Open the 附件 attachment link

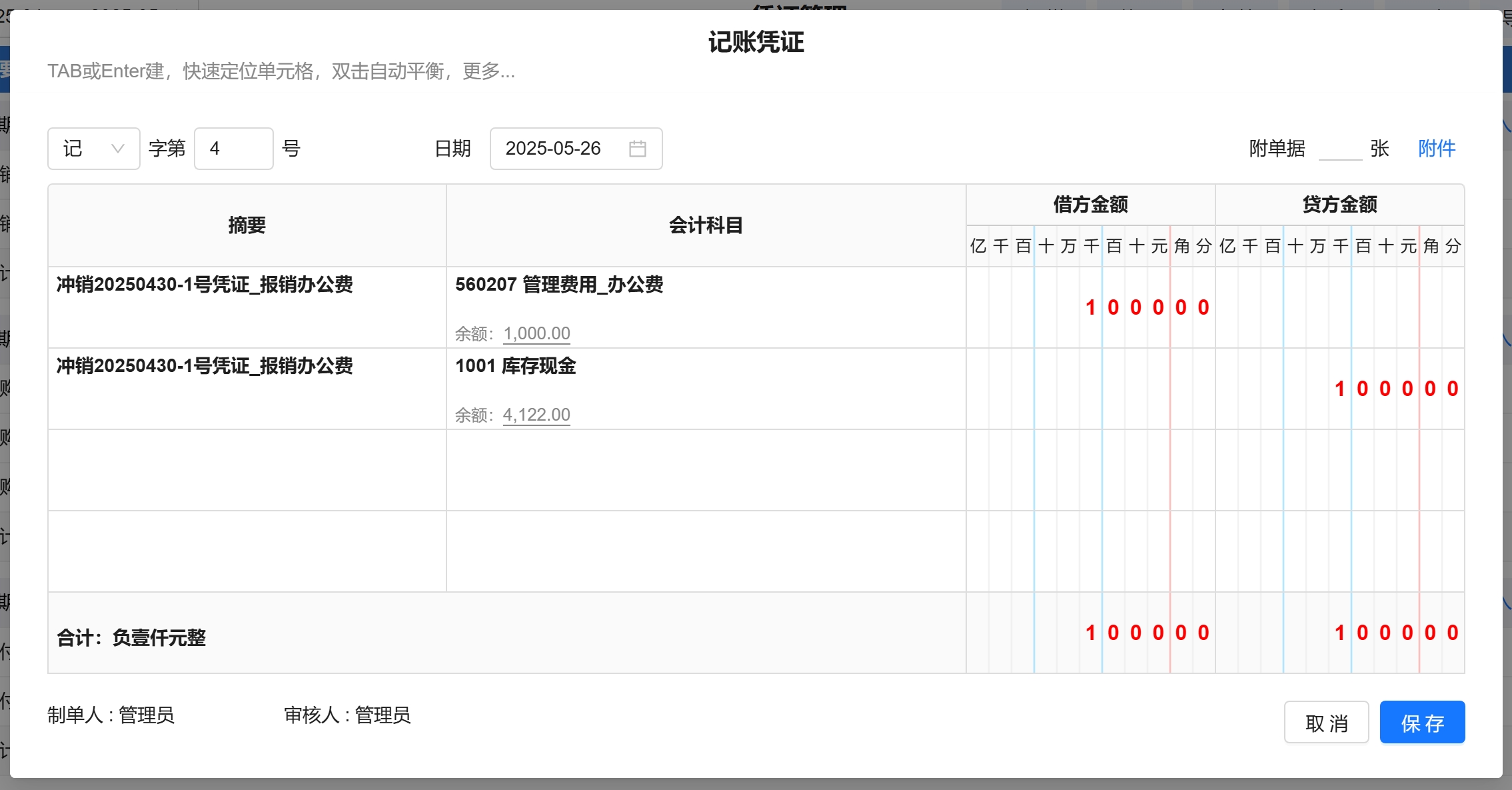[x=1436, y=149]
